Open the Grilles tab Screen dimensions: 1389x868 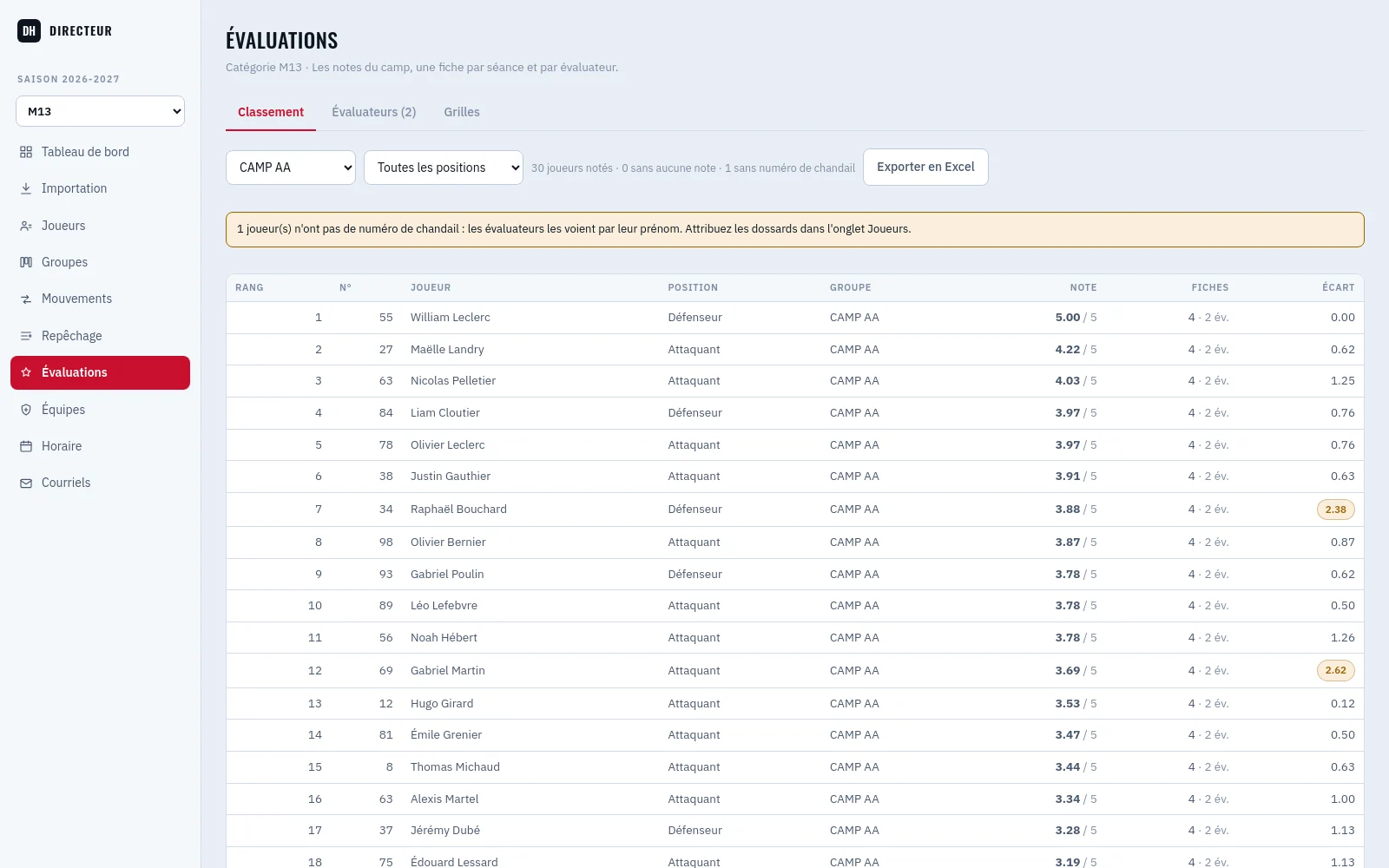462,112
